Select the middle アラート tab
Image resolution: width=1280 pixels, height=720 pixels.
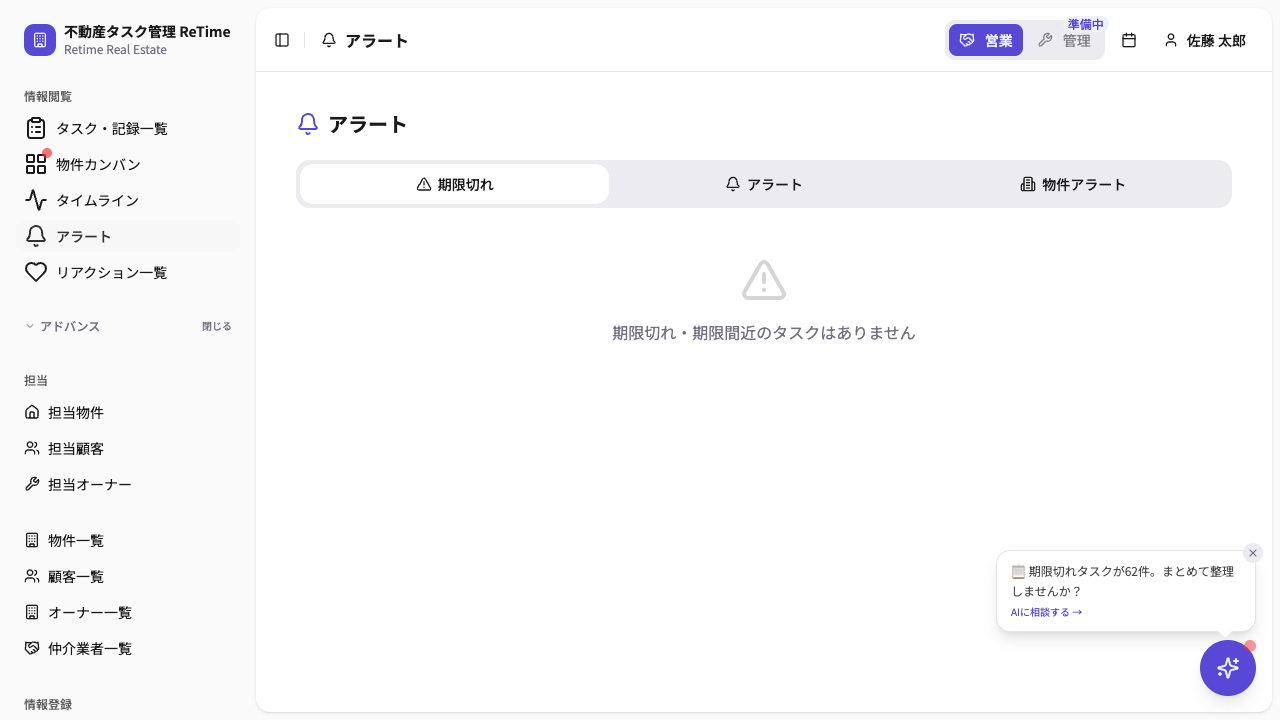[764, 184]
